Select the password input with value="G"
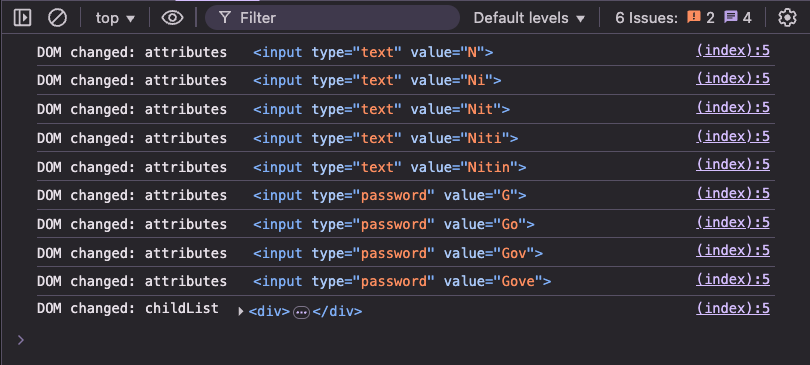The image size is (810, 365). pyautogui.click(x=390, y=196)
